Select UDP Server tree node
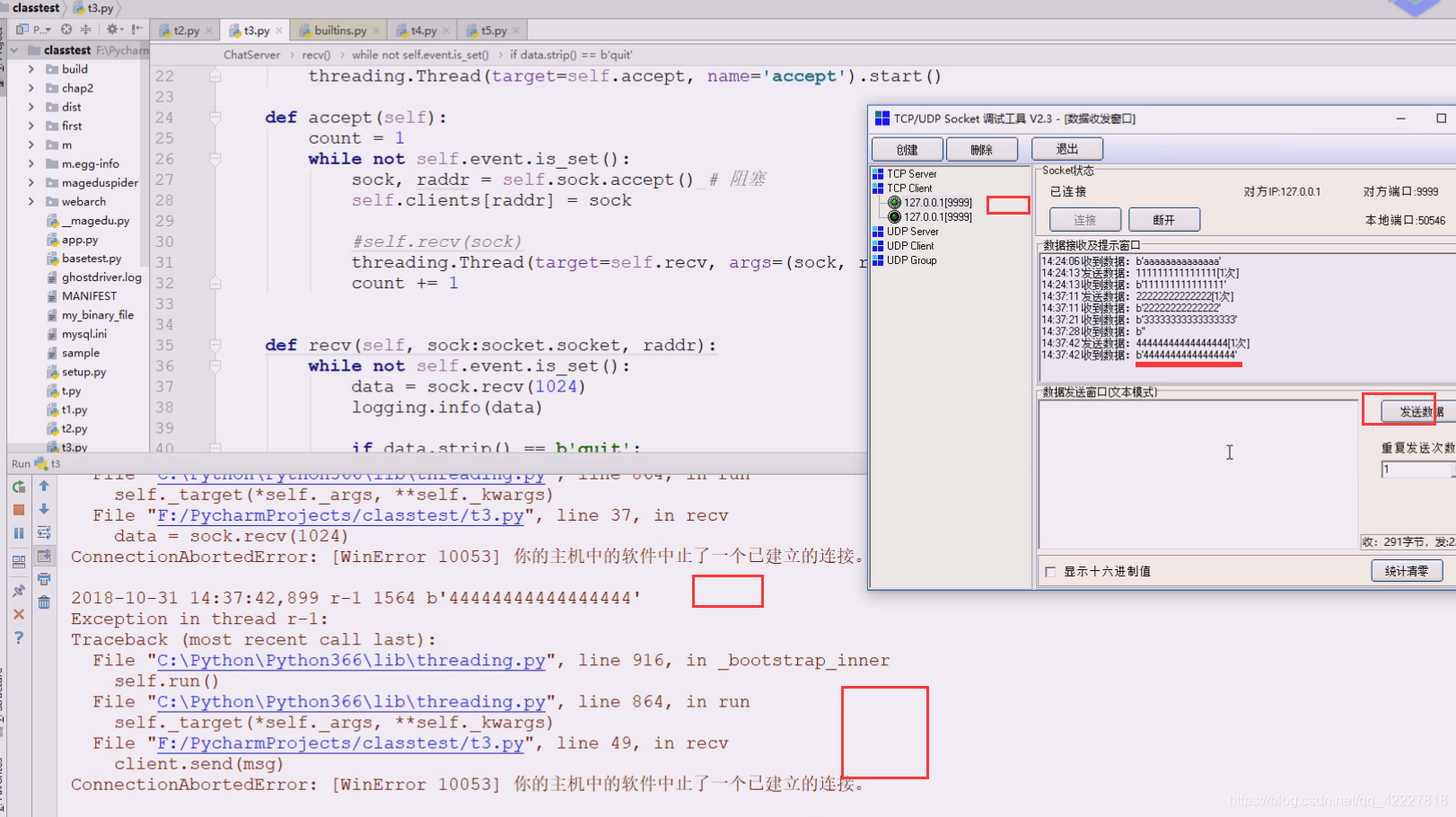The height and width of the screenshot is (817, 1456). pyautogui.click(x=912, y=232)
